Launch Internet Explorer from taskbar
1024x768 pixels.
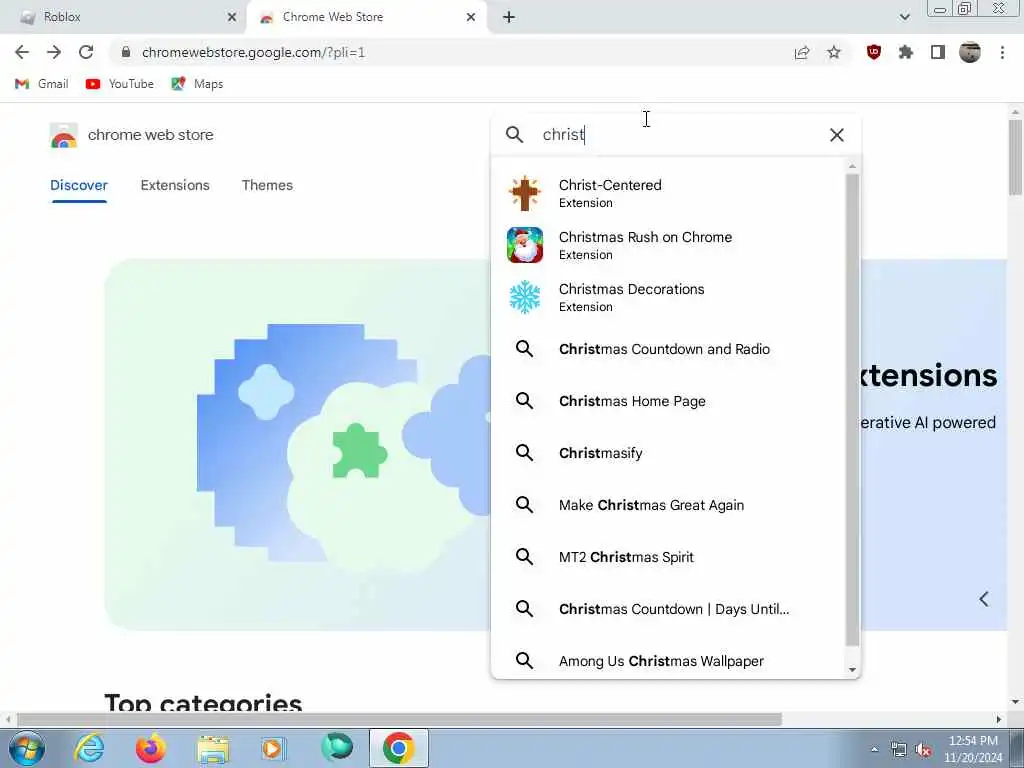(89, 748)
